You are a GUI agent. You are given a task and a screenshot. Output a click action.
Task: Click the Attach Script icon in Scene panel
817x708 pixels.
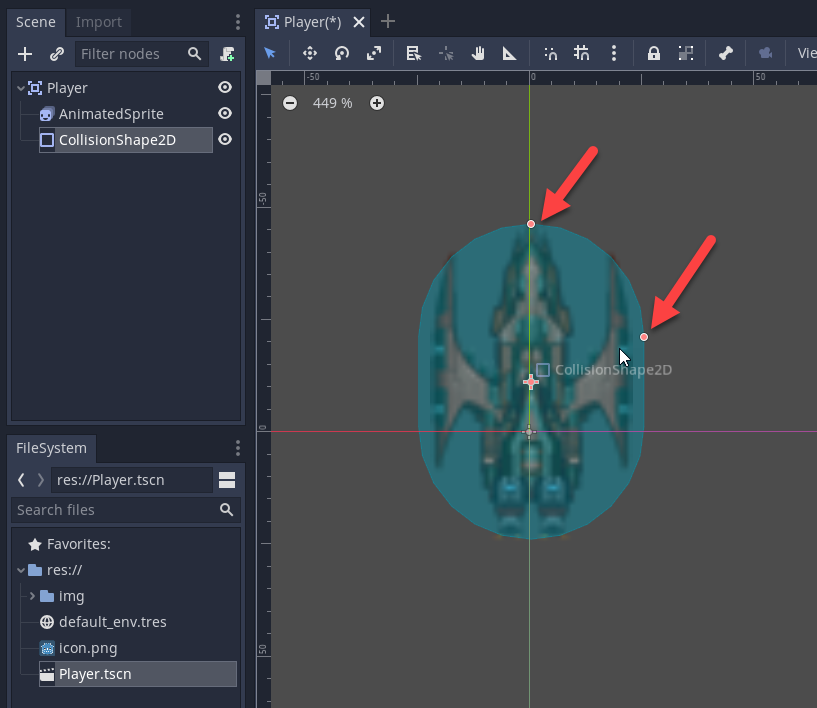click(x=228, y=54)
